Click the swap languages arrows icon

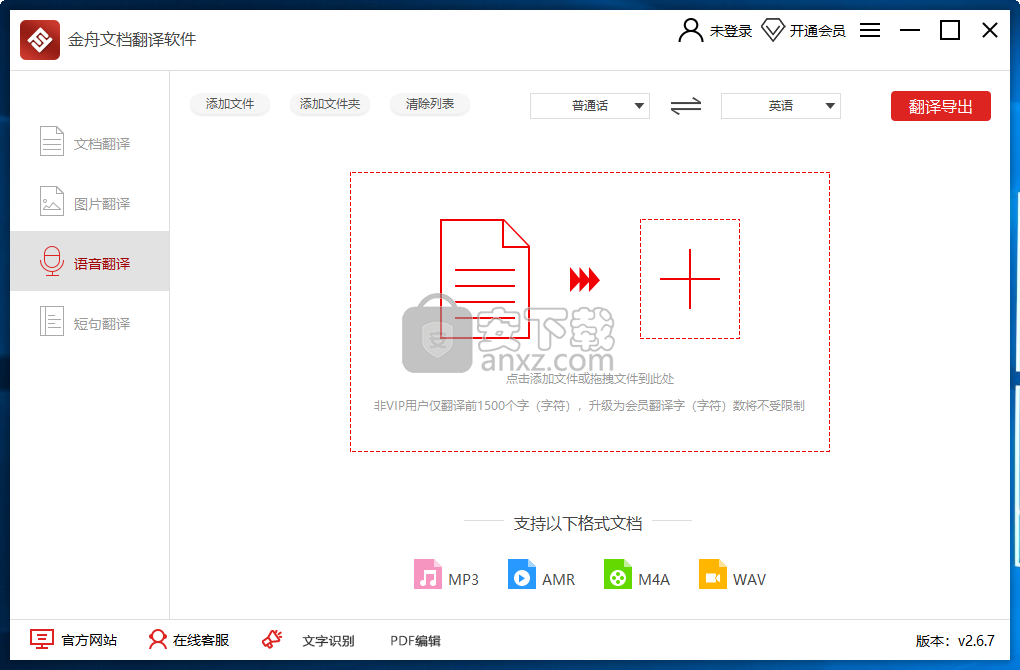coord(685,106)
